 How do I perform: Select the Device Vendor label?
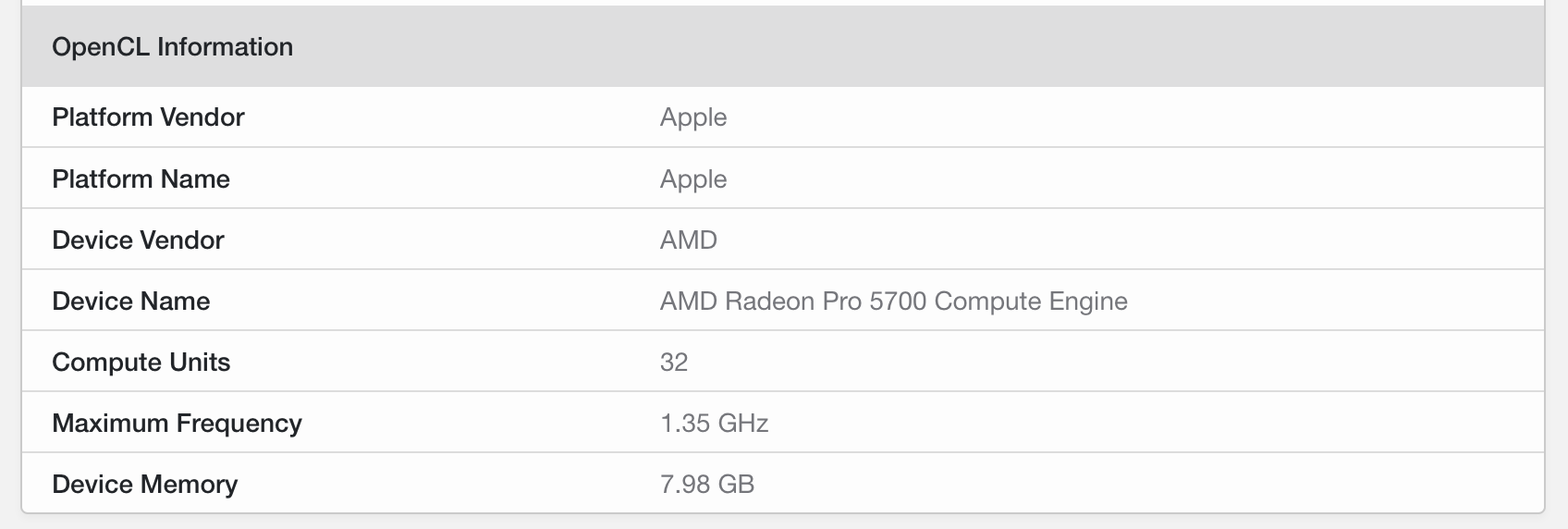click(x=138, y=240)
